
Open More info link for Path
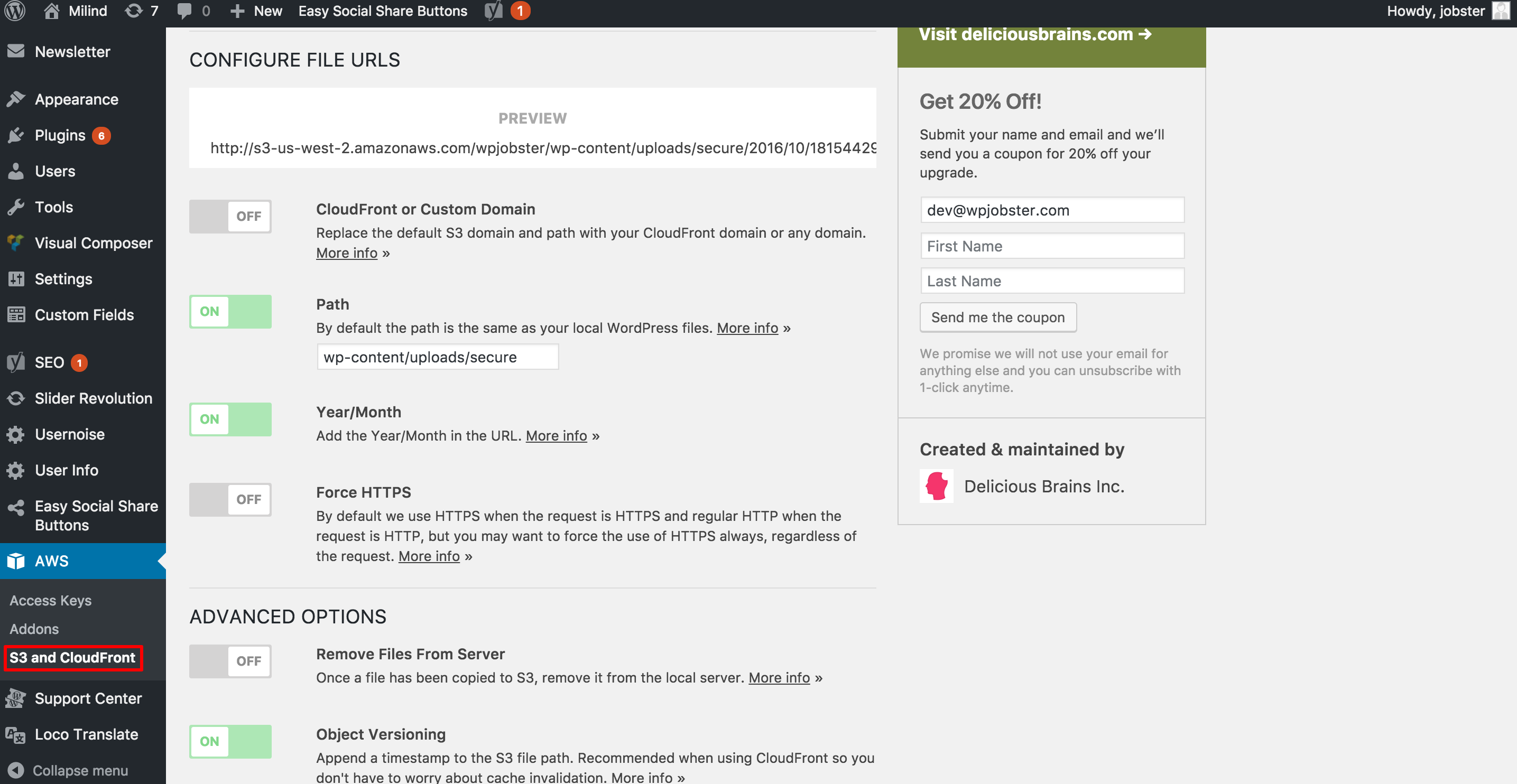[747, 328]
